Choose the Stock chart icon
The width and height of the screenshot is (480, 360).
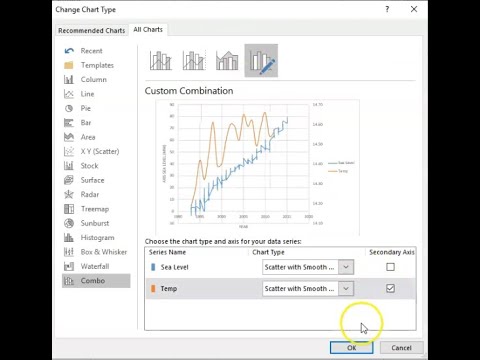(69, 166)
